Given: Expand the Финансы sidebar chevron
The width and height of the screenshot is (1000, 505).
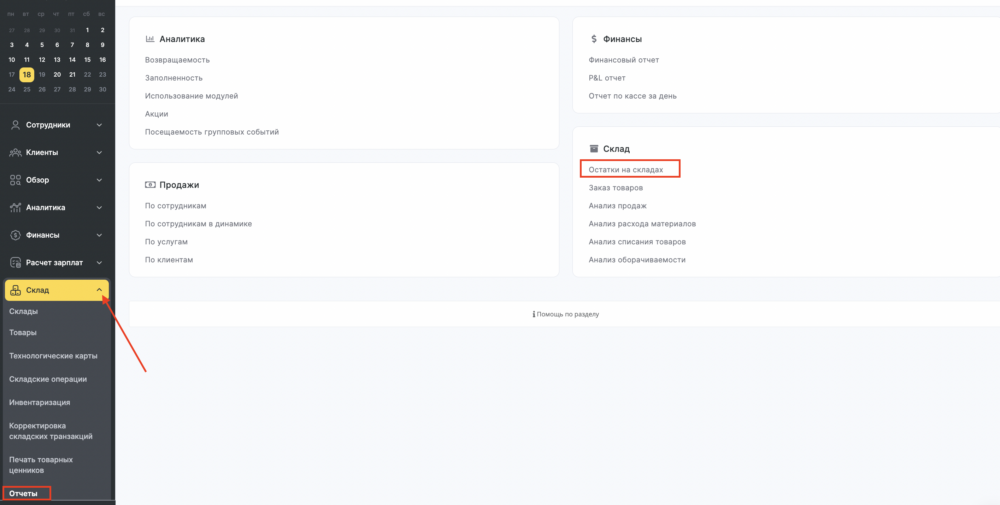Looking at the screenshot, I should point(99,235).
